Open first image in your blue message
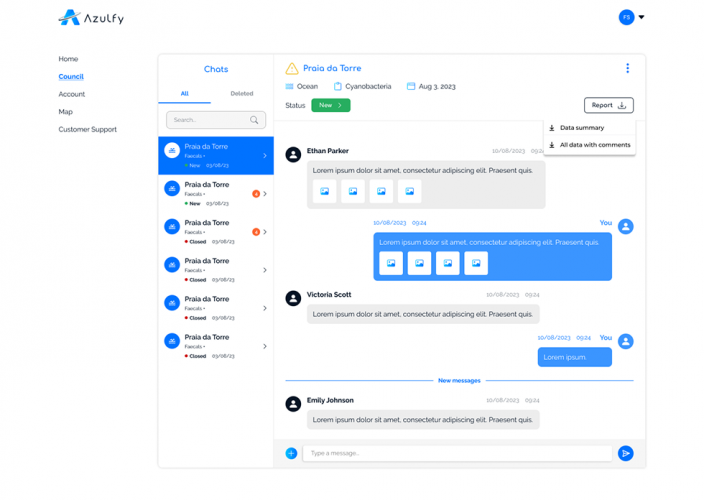704x500 pixels. [391, 263]
